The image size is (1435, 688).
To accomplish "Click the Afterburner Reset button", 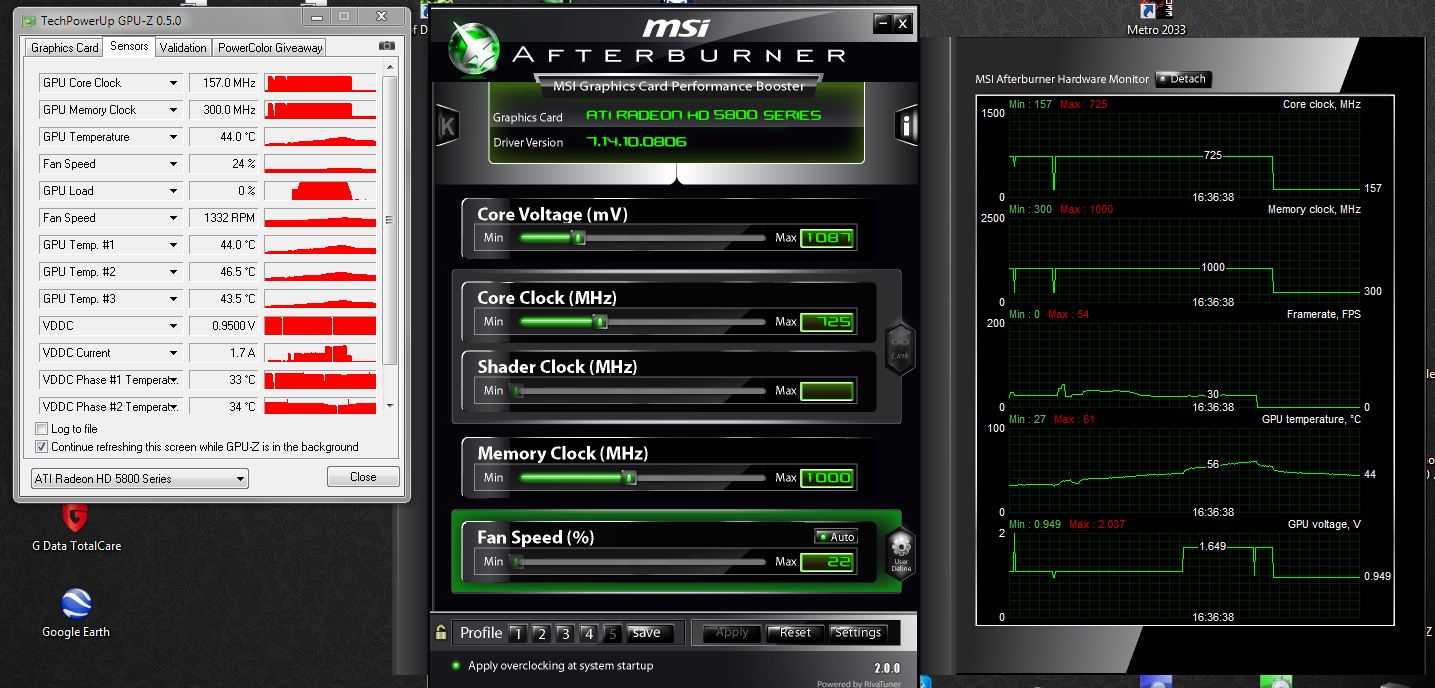I will tap(796, 633).
